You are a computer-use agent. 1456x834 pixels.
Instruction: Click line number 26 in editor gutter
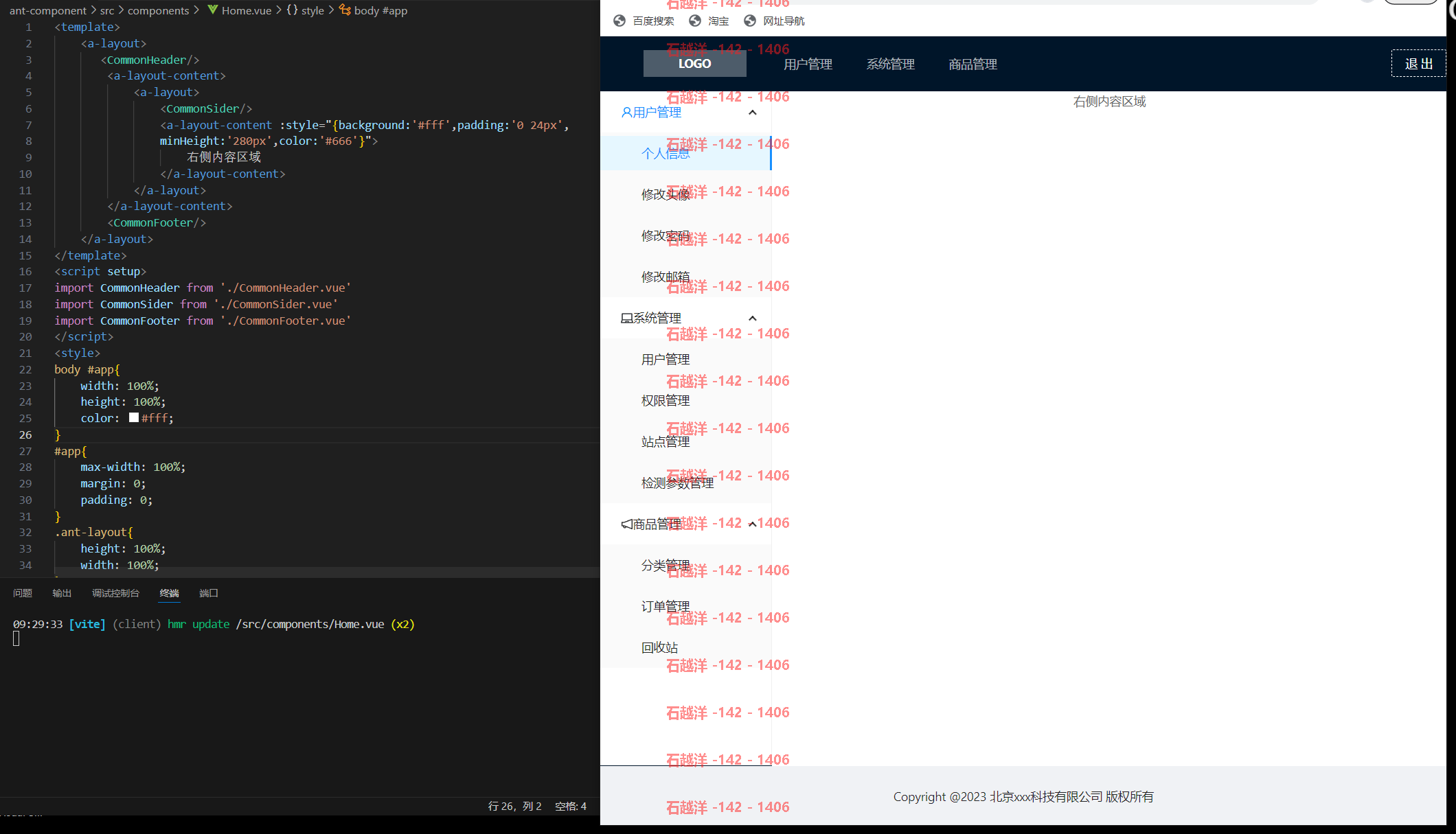click(25, 435)
